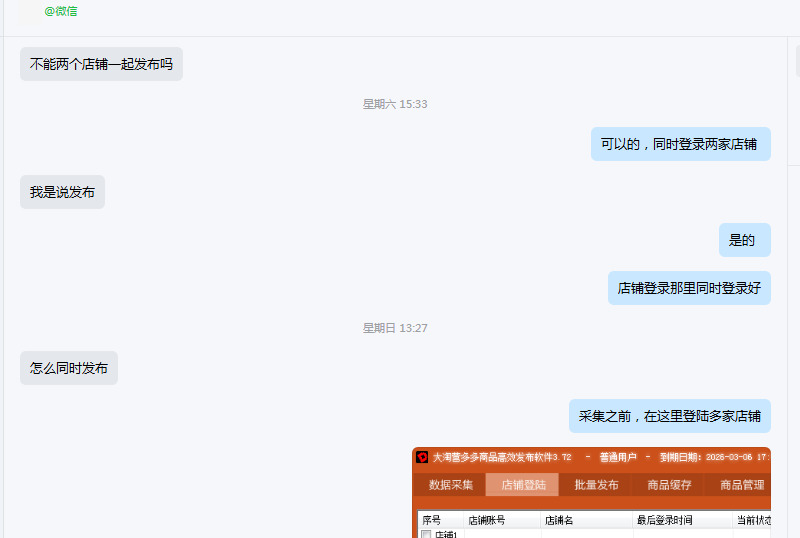Select the reply 店铺登录那里同时登录好

[689, 288]
